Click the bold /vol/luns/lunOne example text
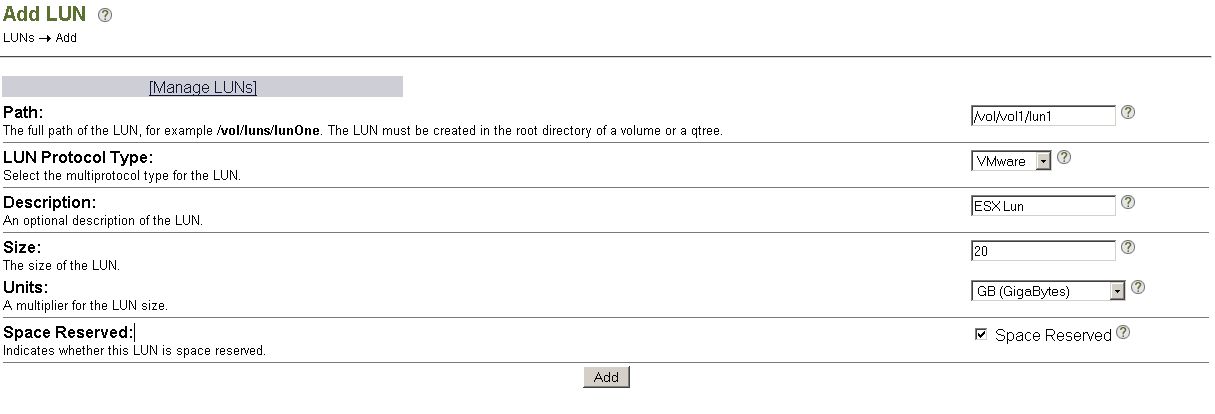 tap(268, 131)
